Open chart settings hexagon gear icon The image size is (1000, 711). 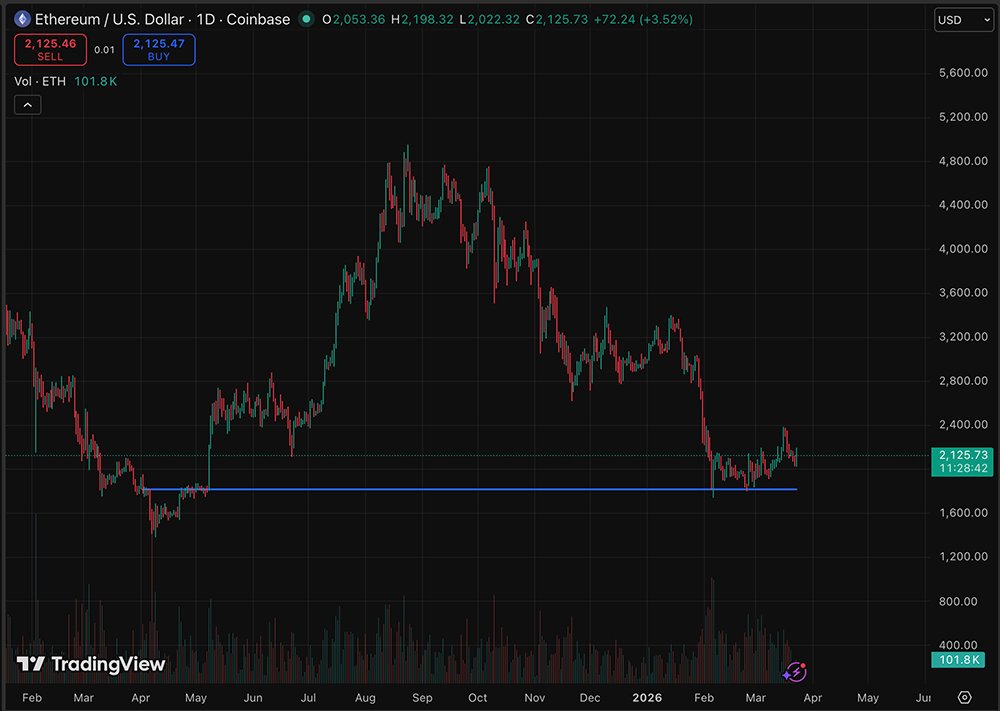(x=964, y=697)
